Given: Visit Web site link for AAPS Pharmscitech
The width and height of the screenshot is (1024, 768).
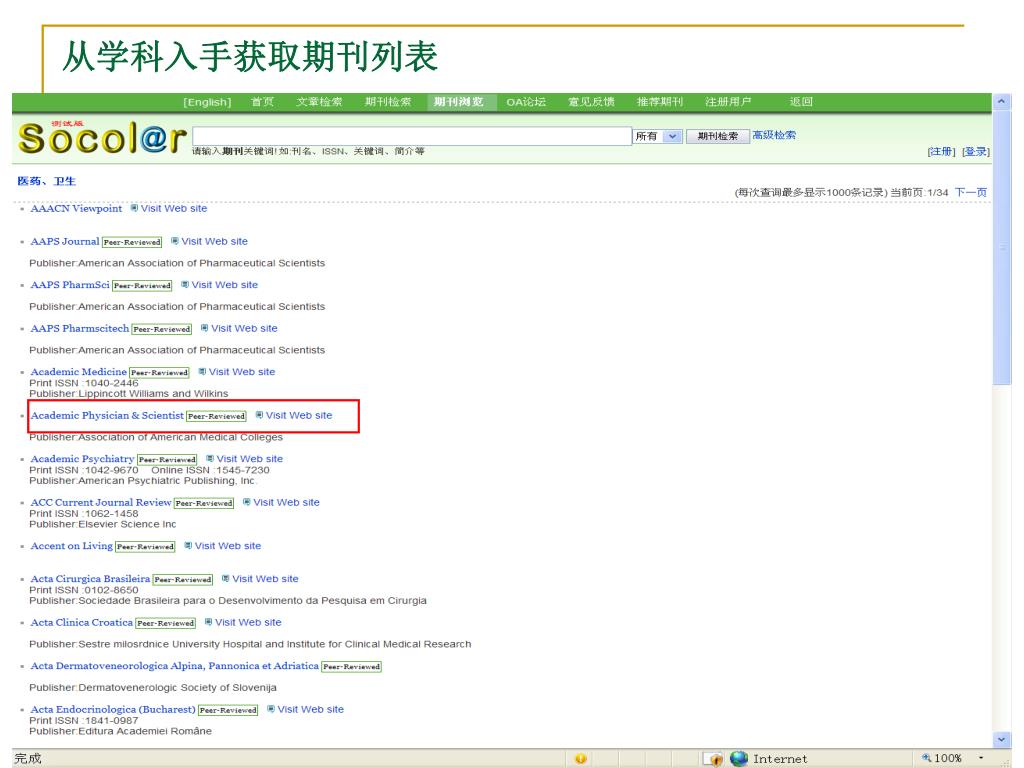Looking at the screenshot, I should (244, 328).
